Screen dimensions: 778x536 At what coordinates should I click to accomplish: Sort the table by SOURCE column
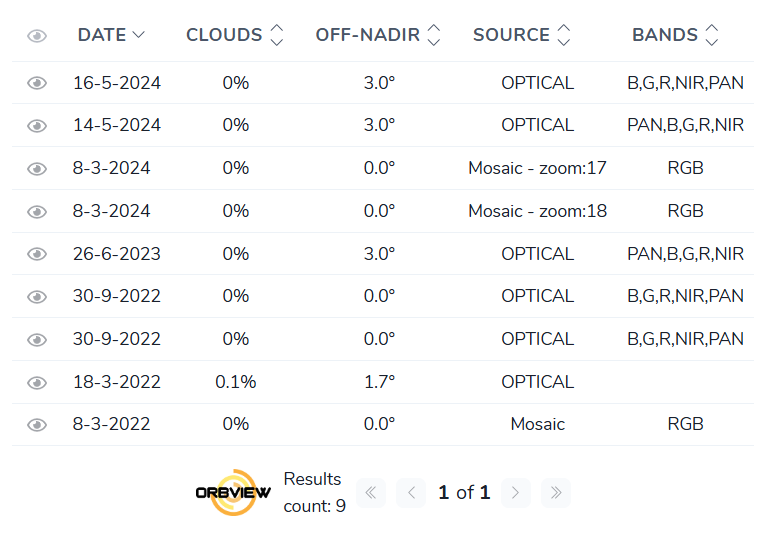(x=564, y=35)
